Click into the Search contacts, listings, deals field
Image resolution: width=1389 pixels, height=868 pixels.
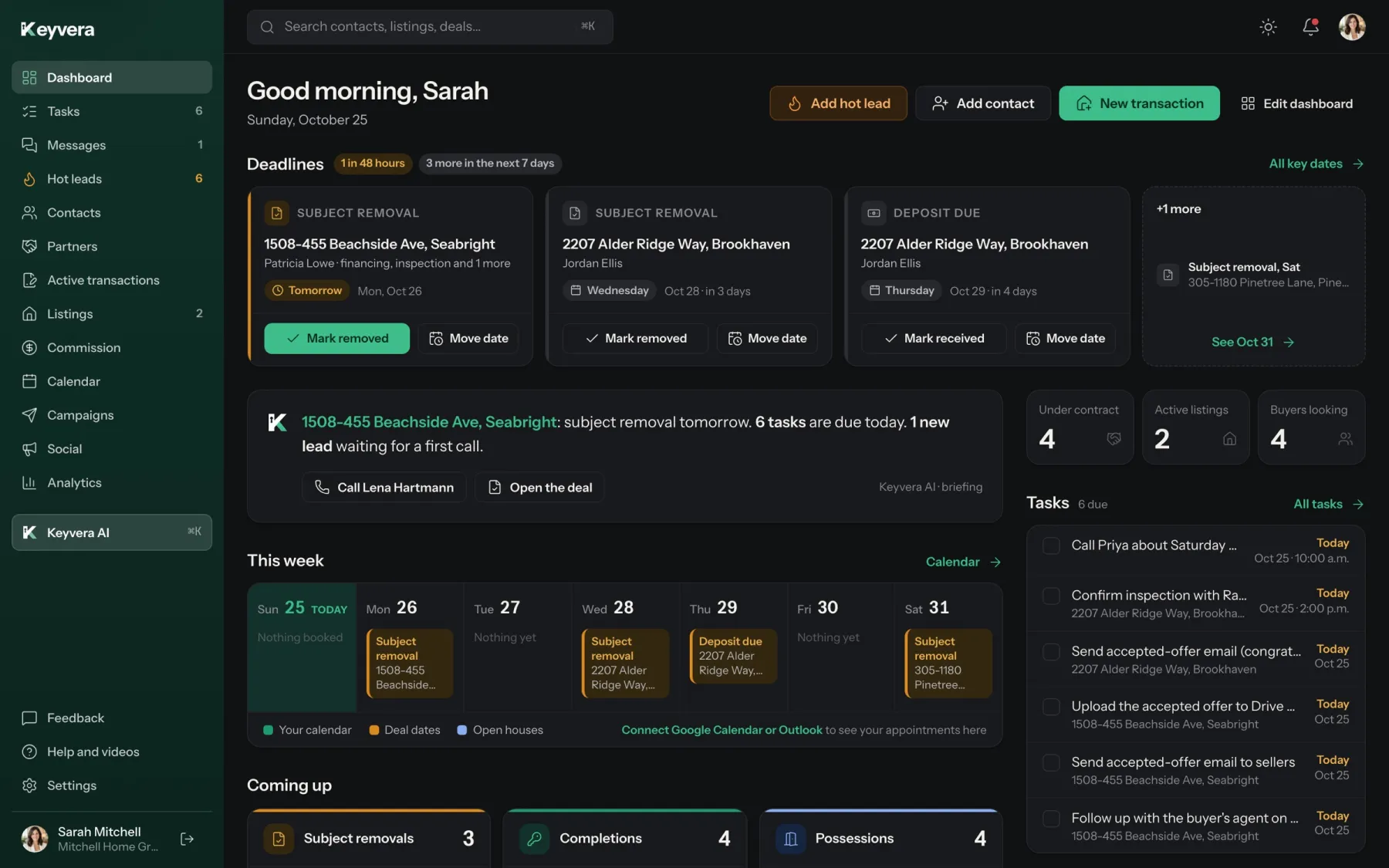pyautogui.click(x=430, y=27)
